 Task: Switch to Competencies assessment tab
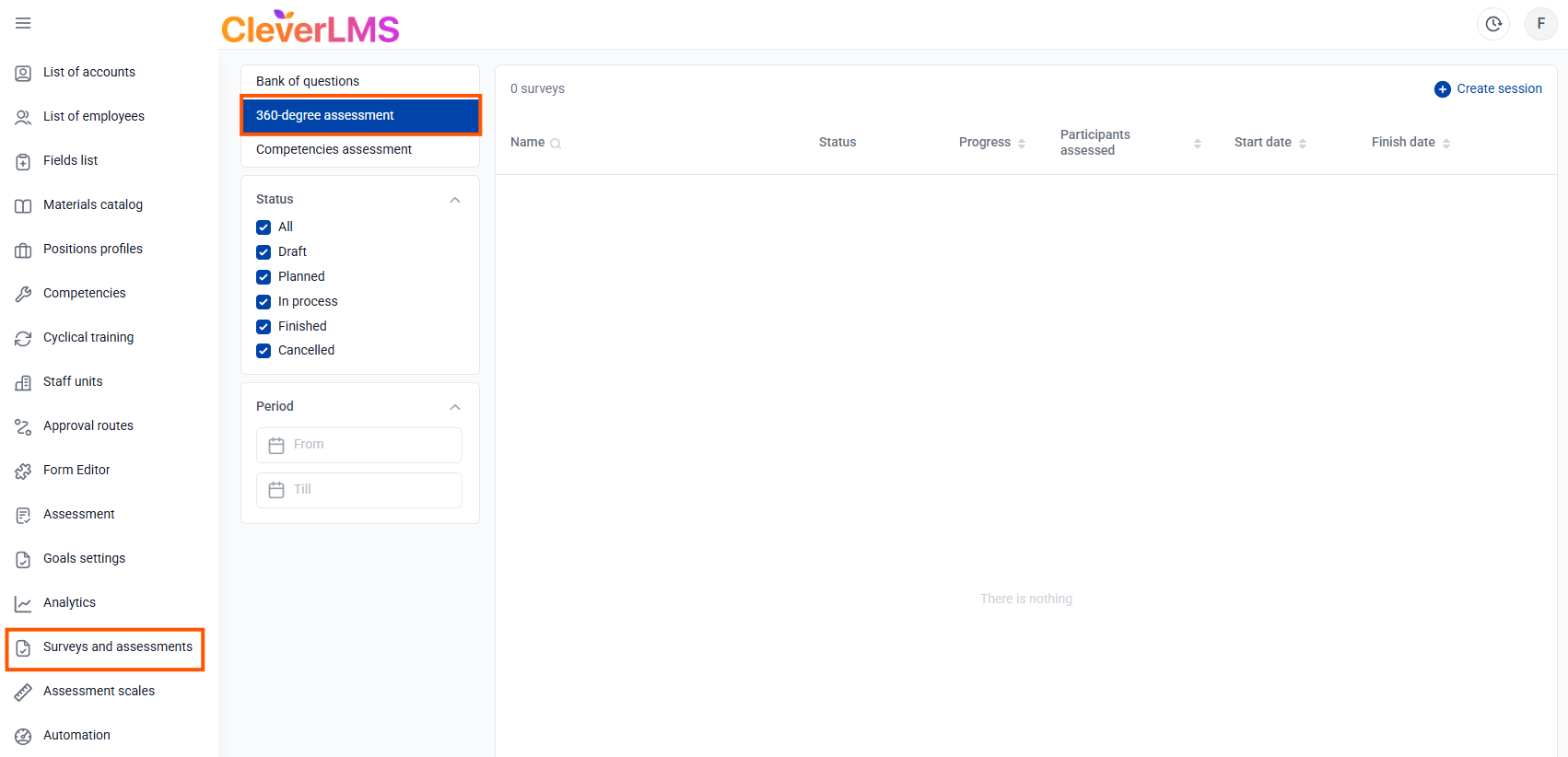coord(360,149)
